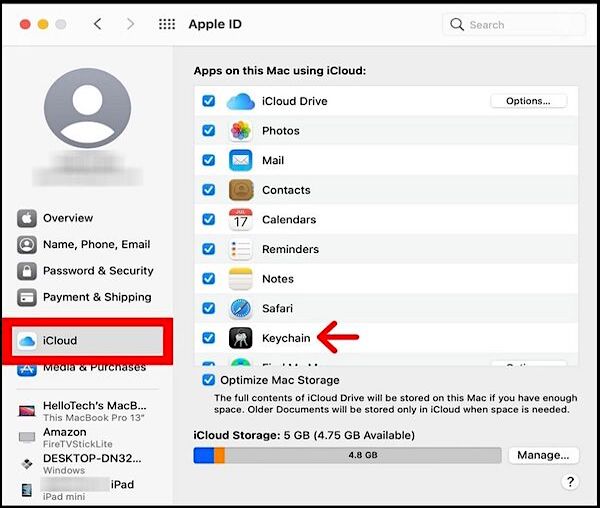This screenshot has height=508, width=600.
Task: Open iCloud Drive Options button
Action: click(528, 101)
